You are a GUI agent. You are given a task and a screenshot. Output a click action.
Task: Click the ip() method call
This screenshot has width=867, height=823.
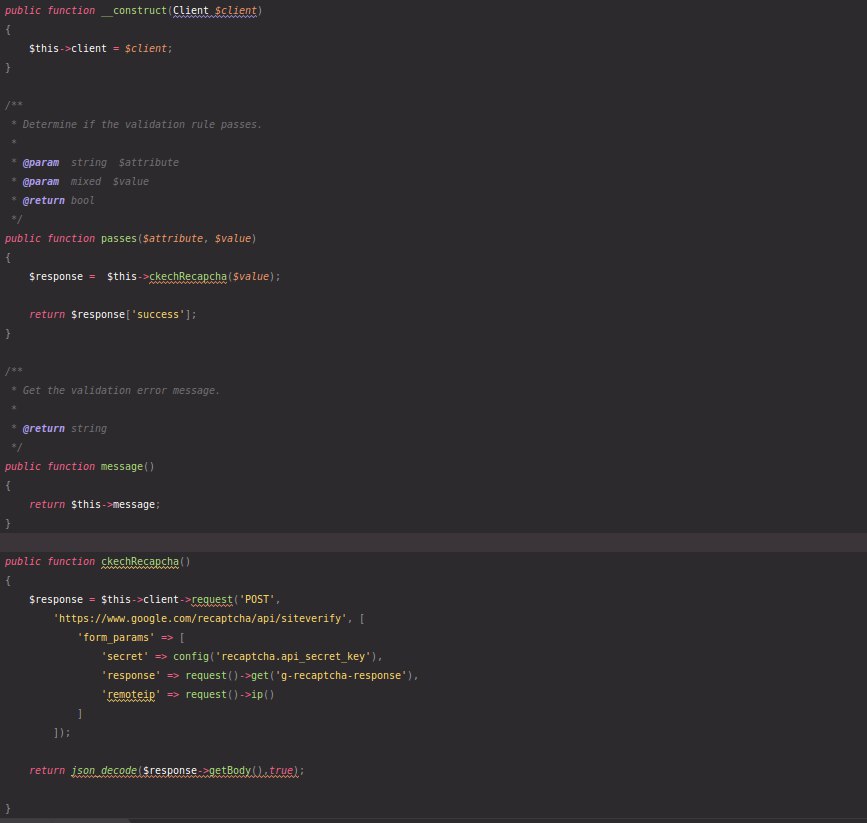263,695
